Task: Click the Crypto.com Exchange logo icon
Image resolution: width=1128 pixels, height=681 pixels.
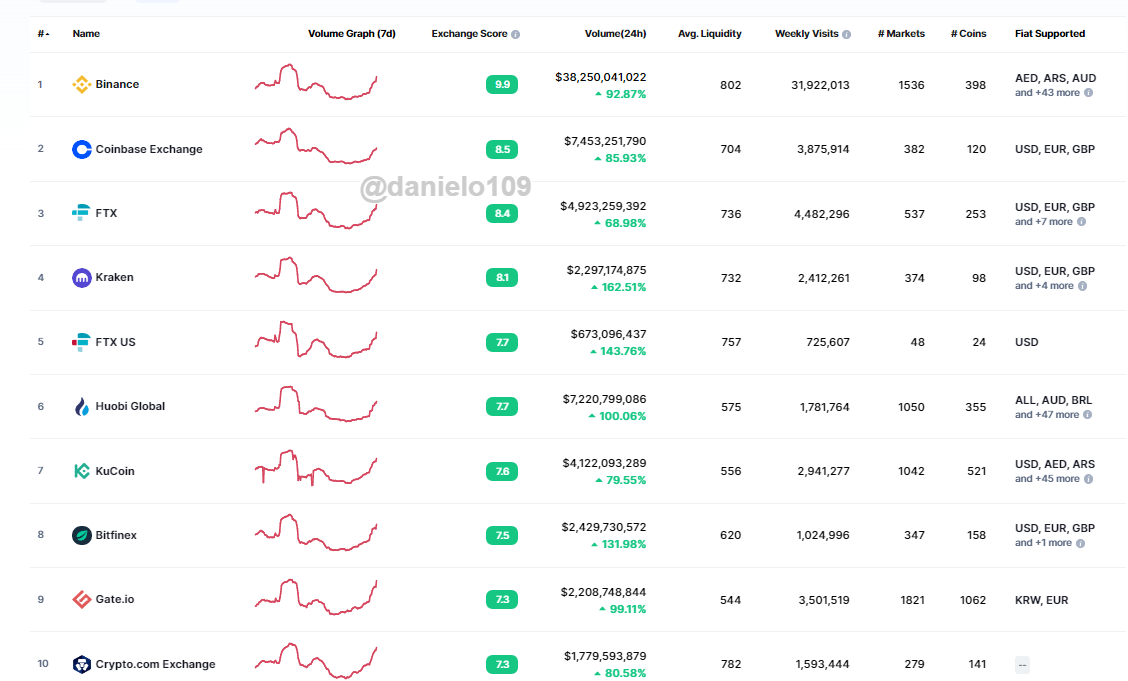Action: [x=81, y=664]
